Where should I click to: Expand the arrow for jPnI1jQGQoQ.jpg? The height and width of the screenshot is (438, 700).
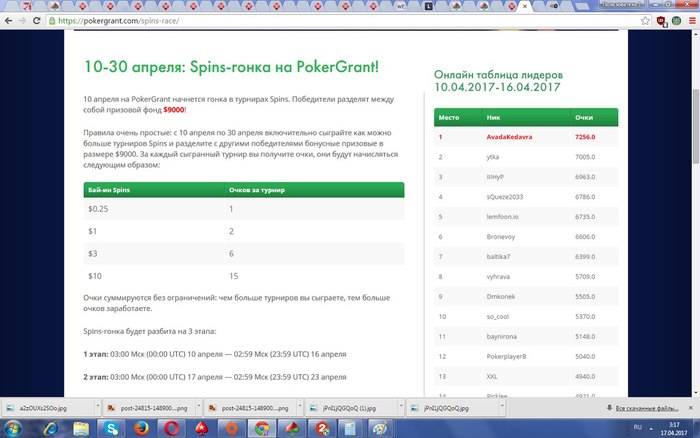[502, 407]
